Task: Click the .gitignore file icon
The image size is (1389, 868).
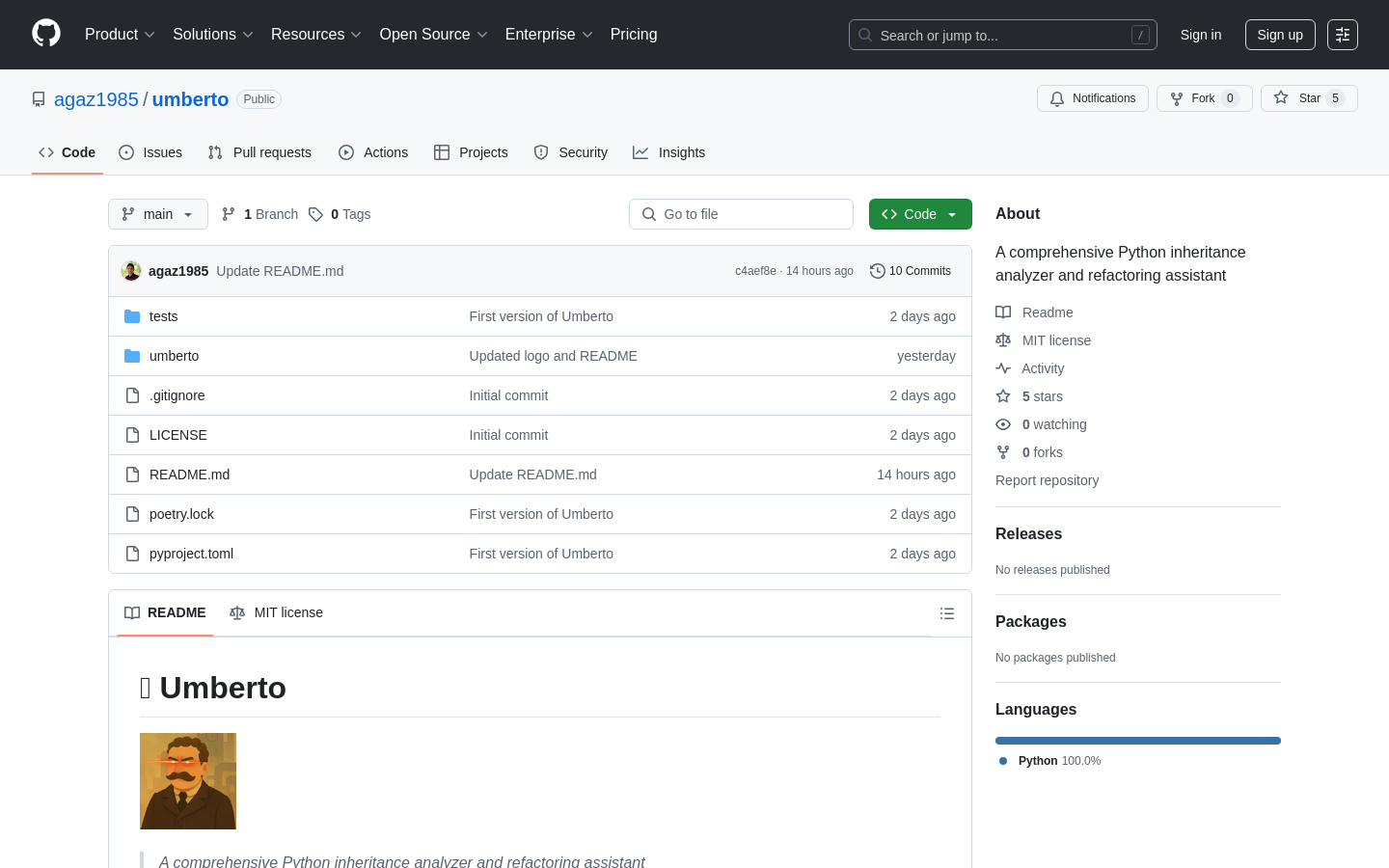Action: (133, 395)
